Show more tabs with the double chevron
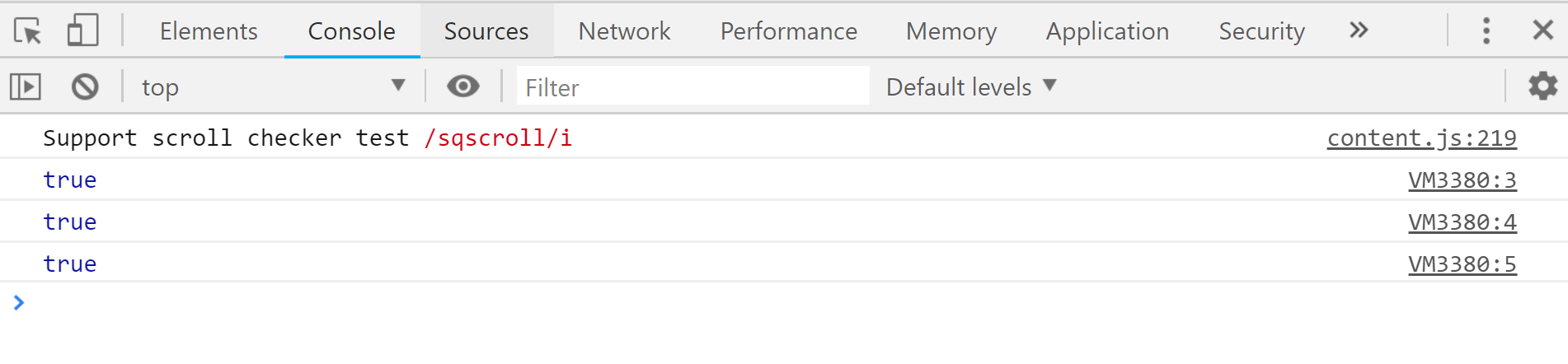 [1359, 31]
